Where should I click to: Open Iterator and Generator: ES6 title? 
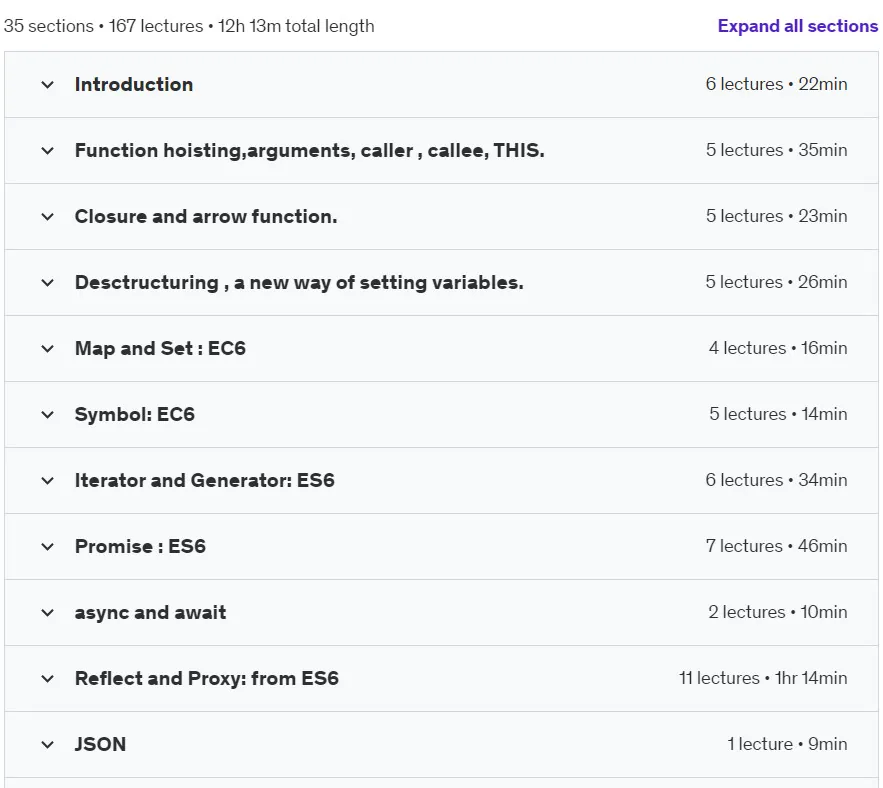[x=205, y=480]
